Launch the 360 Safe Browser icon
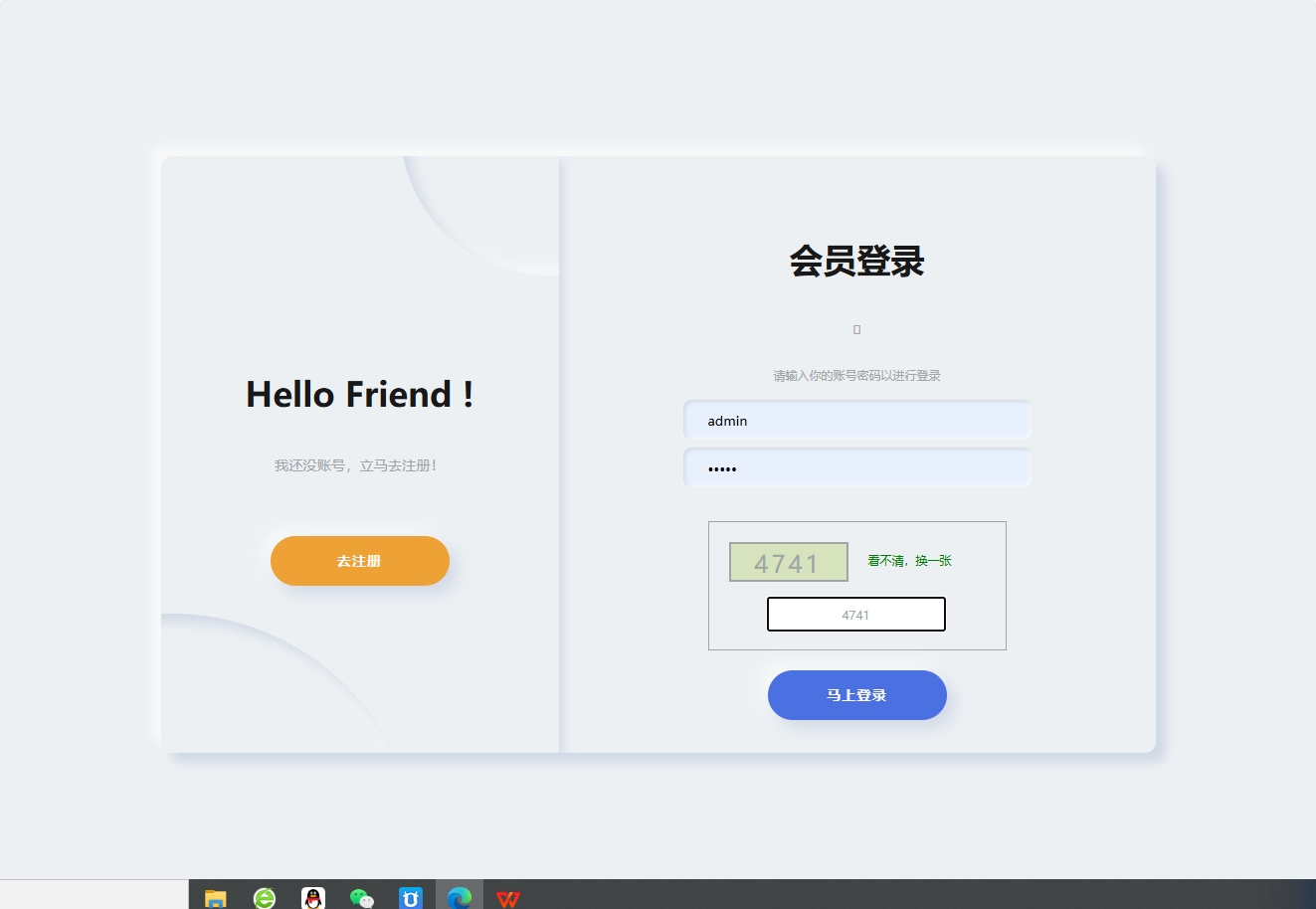1316x909 pixels. point(264,898)
